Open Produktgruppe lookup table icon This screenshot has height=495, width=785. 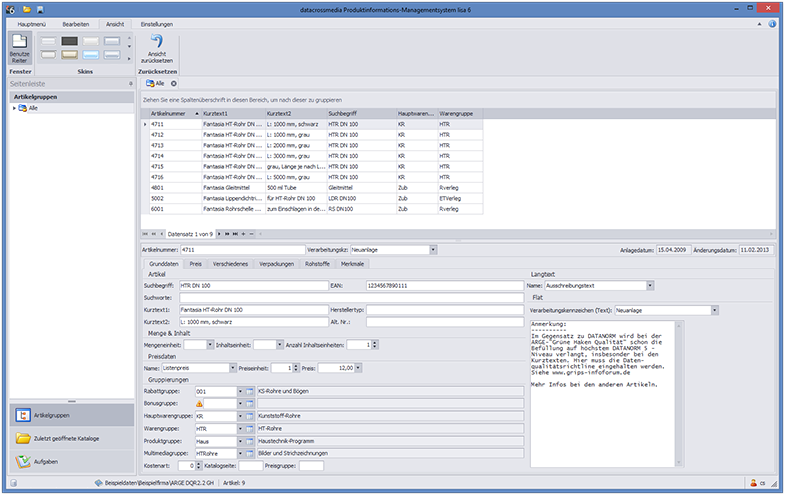249,441
